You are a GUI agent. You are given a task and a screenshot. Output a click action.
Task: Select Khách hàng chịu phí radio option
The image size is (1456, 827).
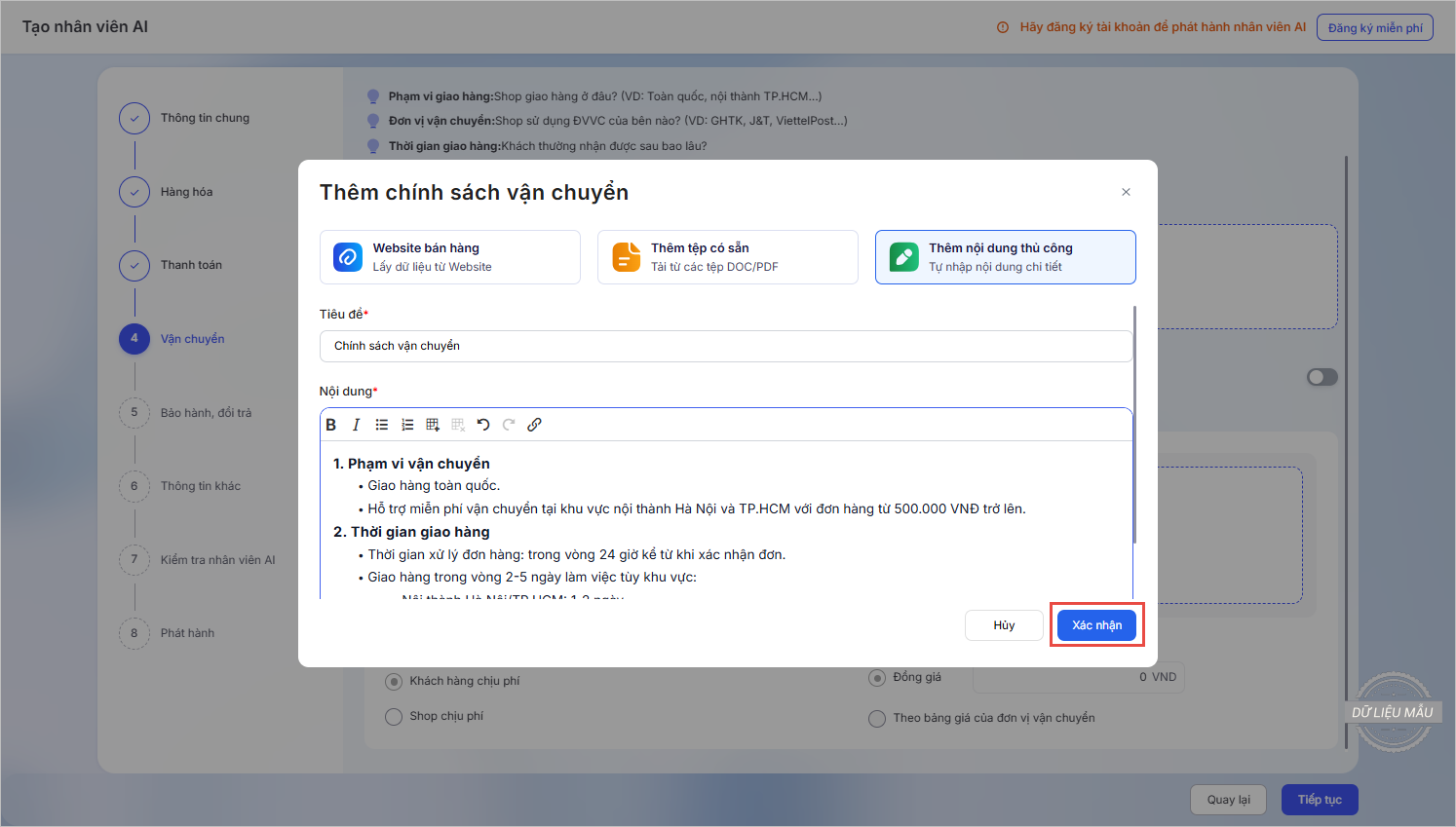pyautogui.click(x=394, y=681)
